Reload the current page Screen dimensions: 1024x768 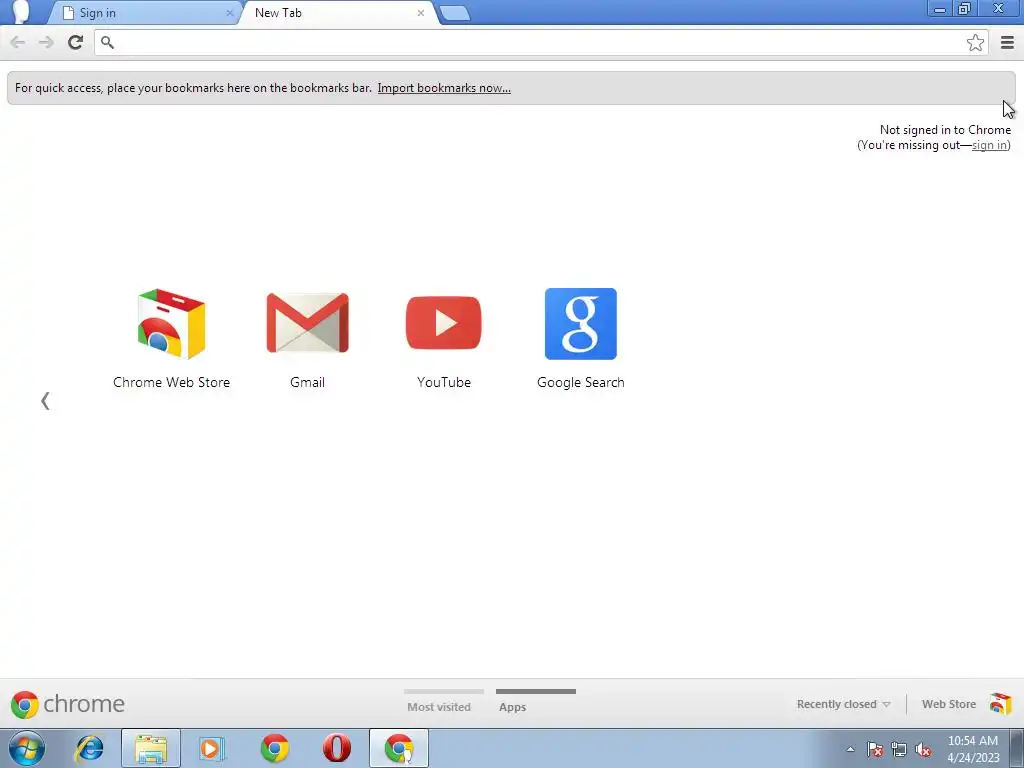pyautogui.click(x=75, y=42)
